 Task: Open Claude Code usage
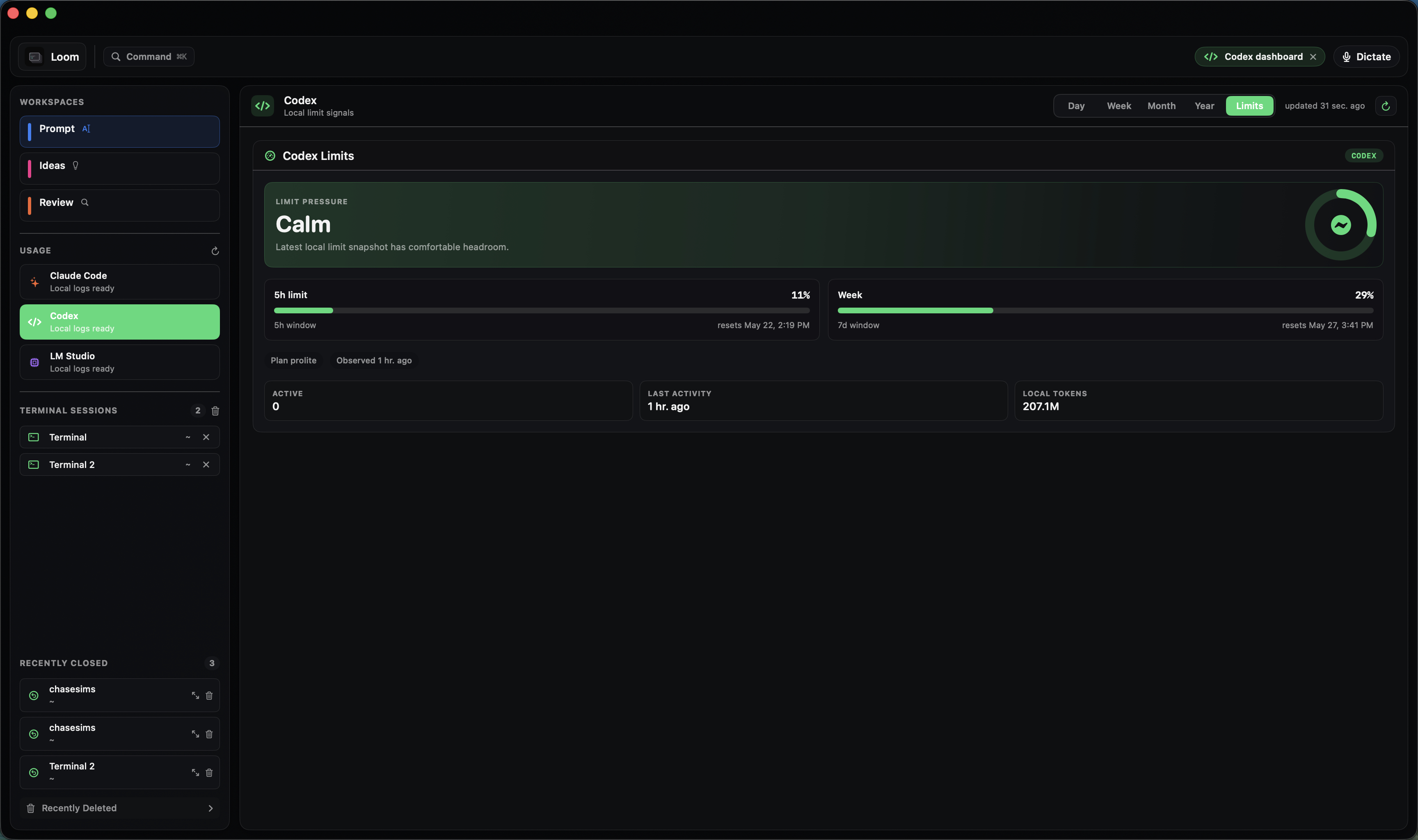(x=119, y=281)
